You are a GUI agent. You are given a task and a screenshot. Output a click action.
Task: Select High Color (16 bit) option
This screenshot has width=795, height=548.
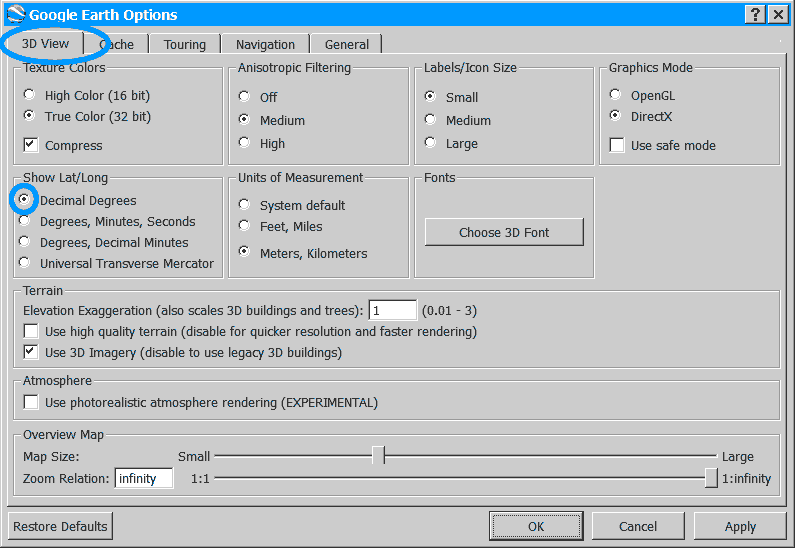pos(30,95)
